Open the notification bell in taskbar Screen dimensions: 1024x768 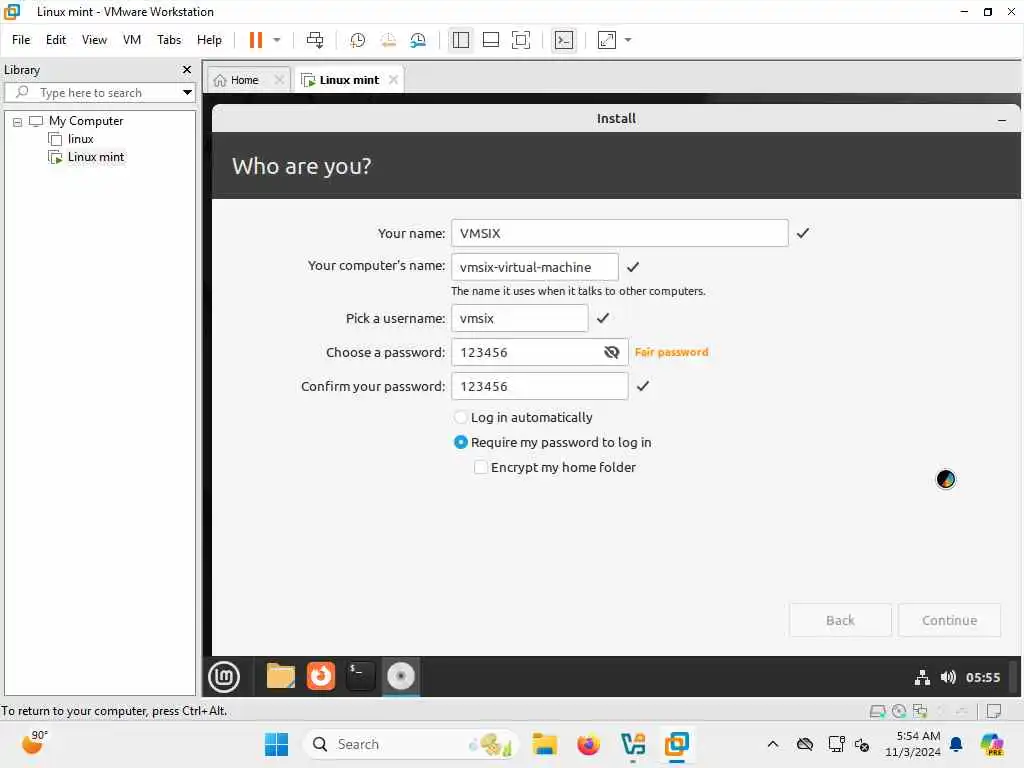(956, 744)
